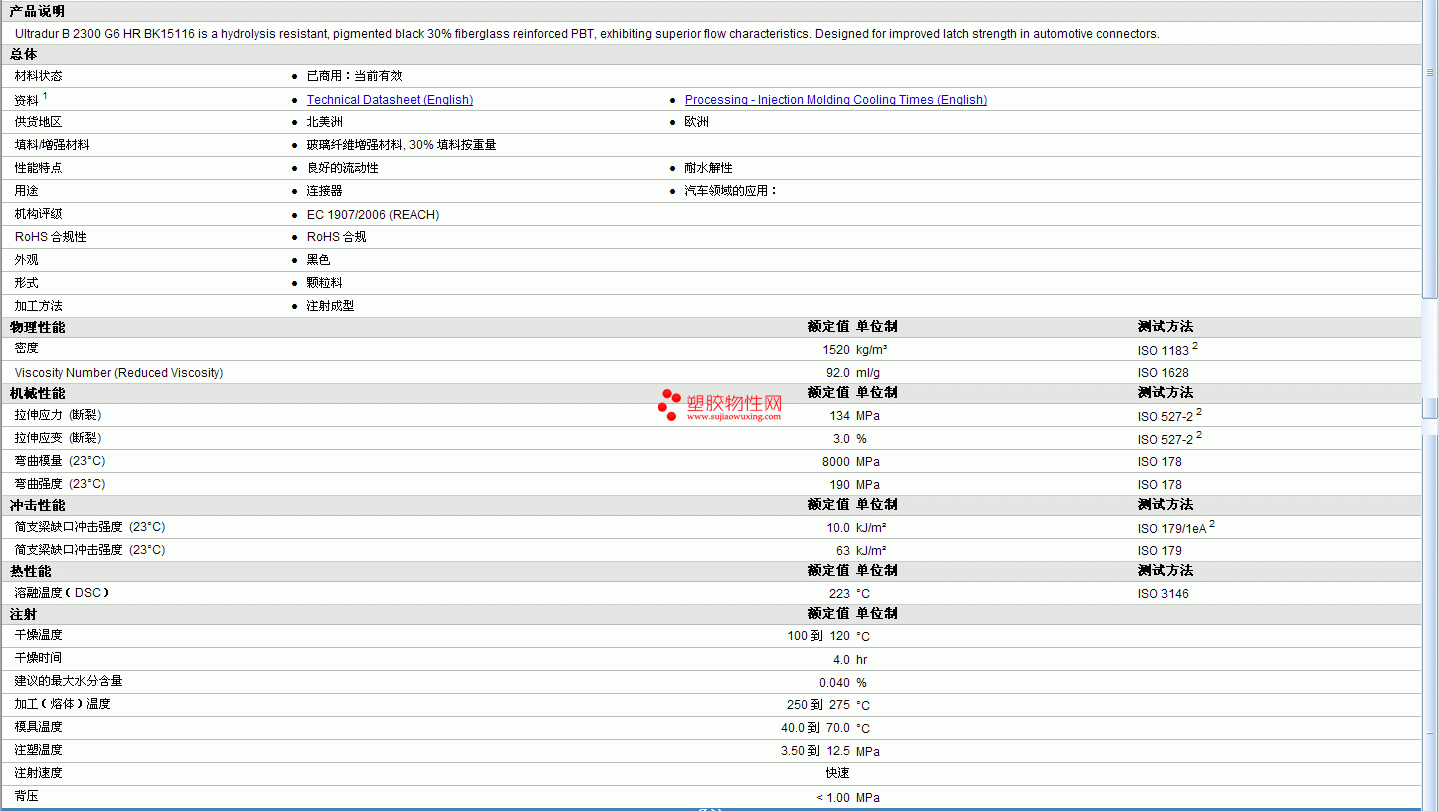Screen dimensions: 1439x811
Task: Click the "溶融温度 (DSC)" row label
Action: tap(62, 593)
